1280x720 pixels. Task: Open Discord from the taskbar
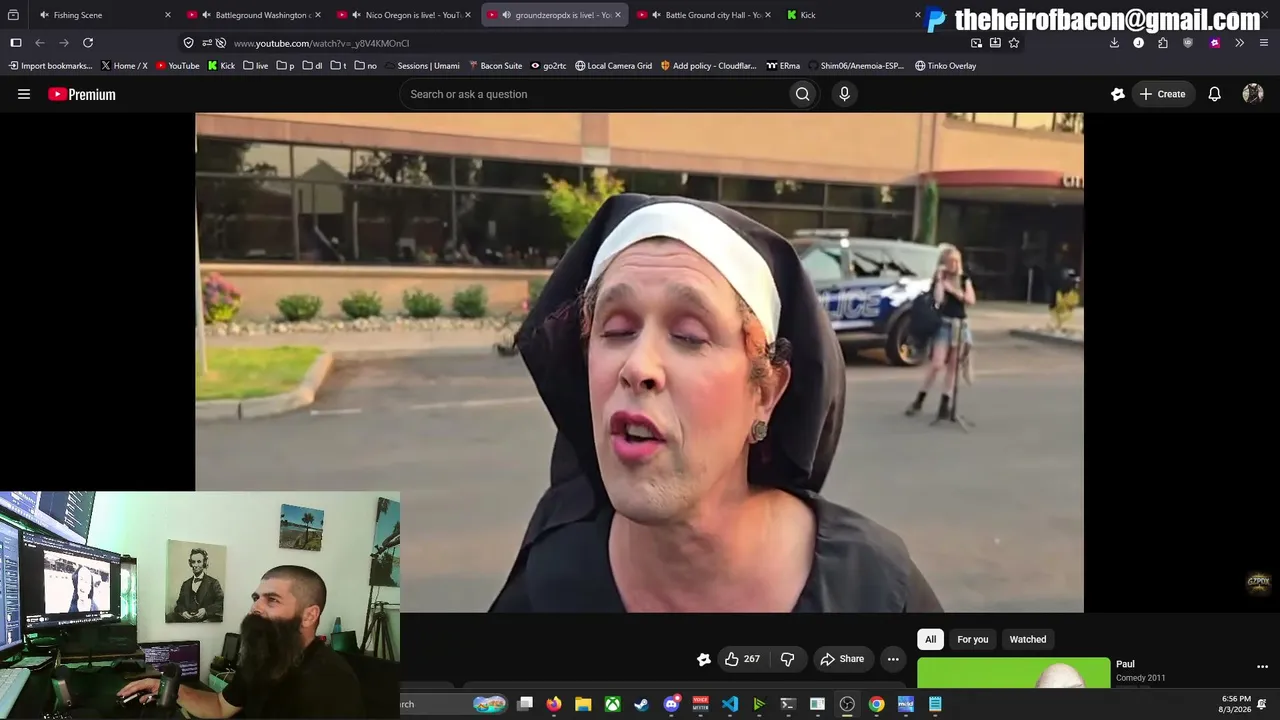pos(671,704)
